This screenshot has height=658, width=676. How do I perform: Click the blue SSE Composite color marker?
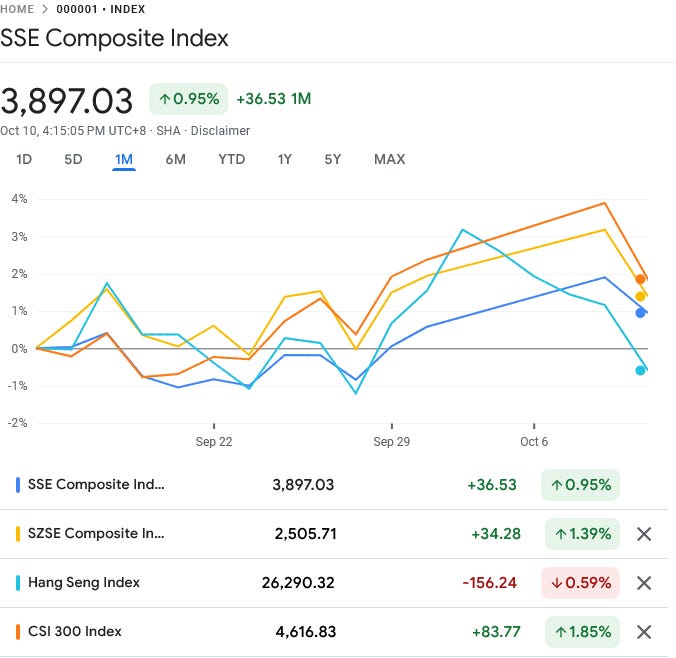18,485
